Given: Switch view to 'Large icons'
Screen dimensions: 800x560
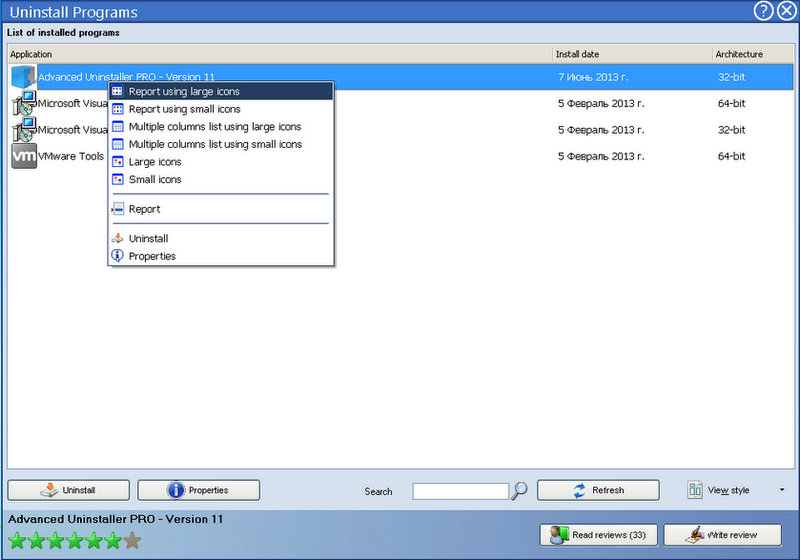Looking at the screenshot, I should pos(221,162).
